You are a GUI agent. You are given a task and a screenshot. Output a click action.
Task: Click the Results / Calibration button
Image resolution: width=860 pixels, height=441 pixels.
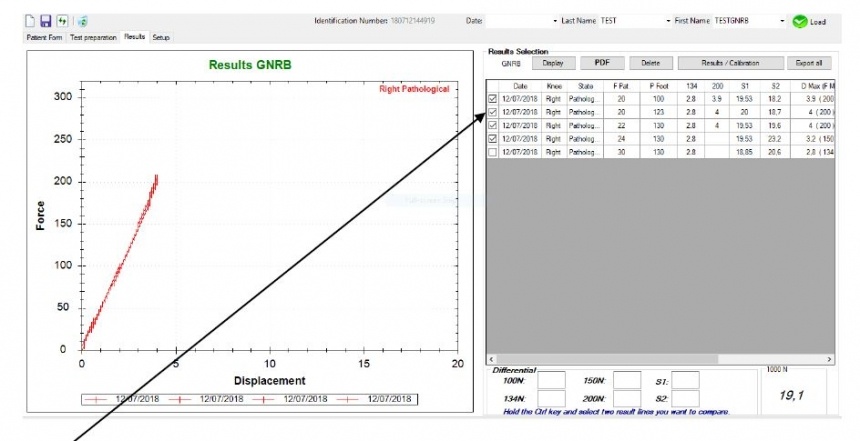coord(728,63)
